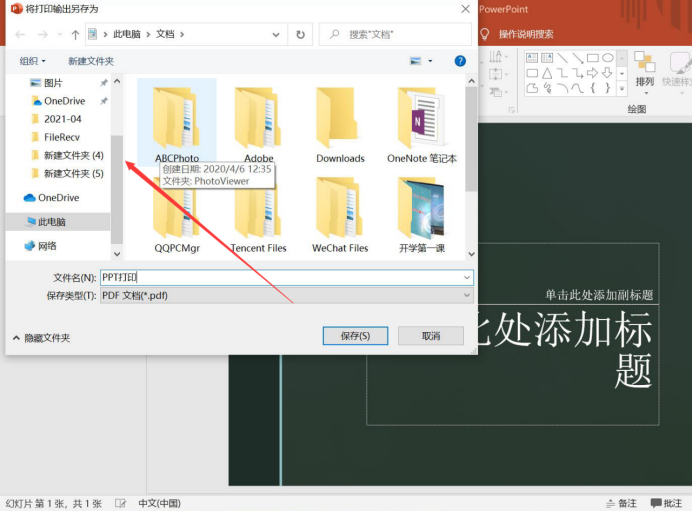Expand the shapes gallery More button
The height and width of the screenshot is (511, 693).
[x=622, y=88]
